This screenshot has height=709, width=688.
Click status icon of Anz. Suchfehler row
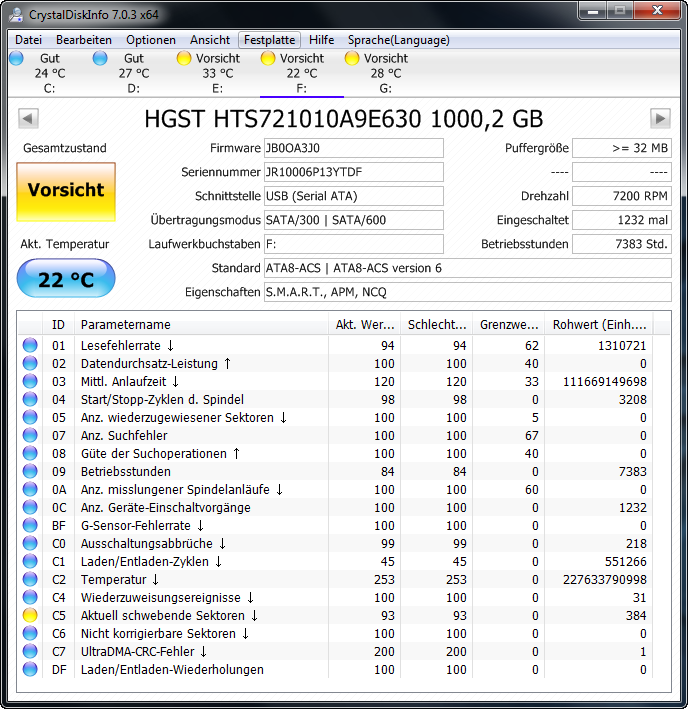[x=30, y=435]
